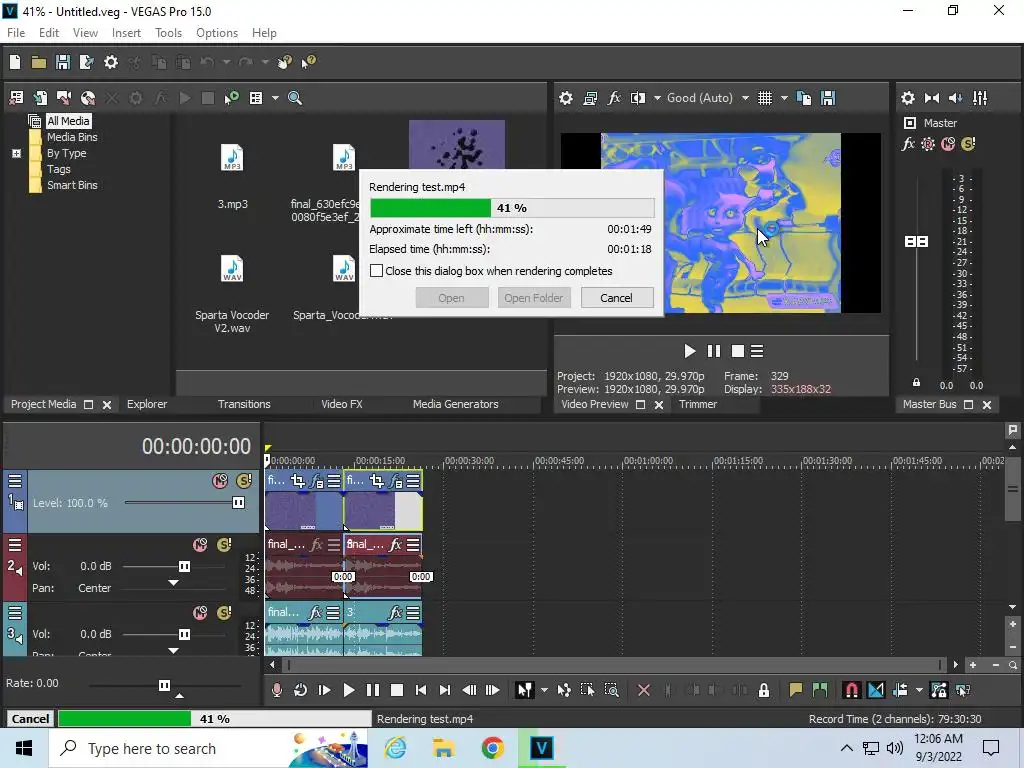
Task: Toggle Mute on audio track 3
Action: point(200,613)
